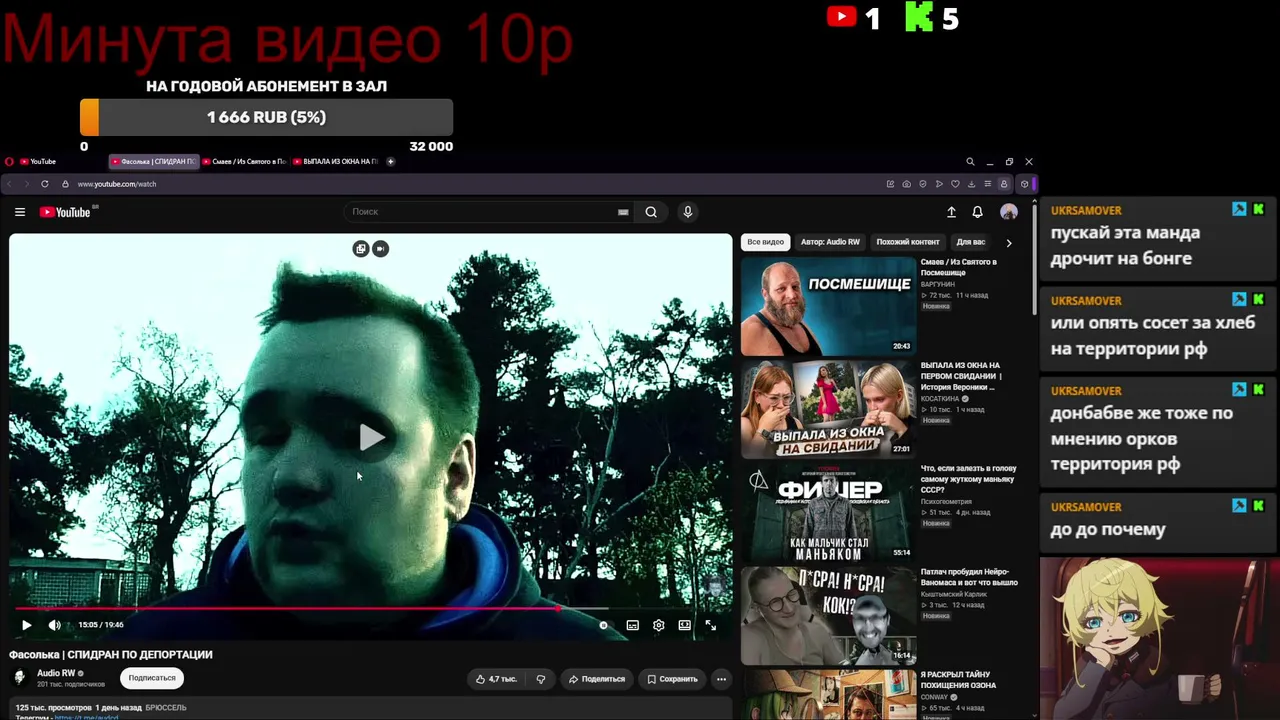Viewport: 1280px width, 720px height.
Task: Select the 'Все видео' filter chip
Action: (765, 242)
